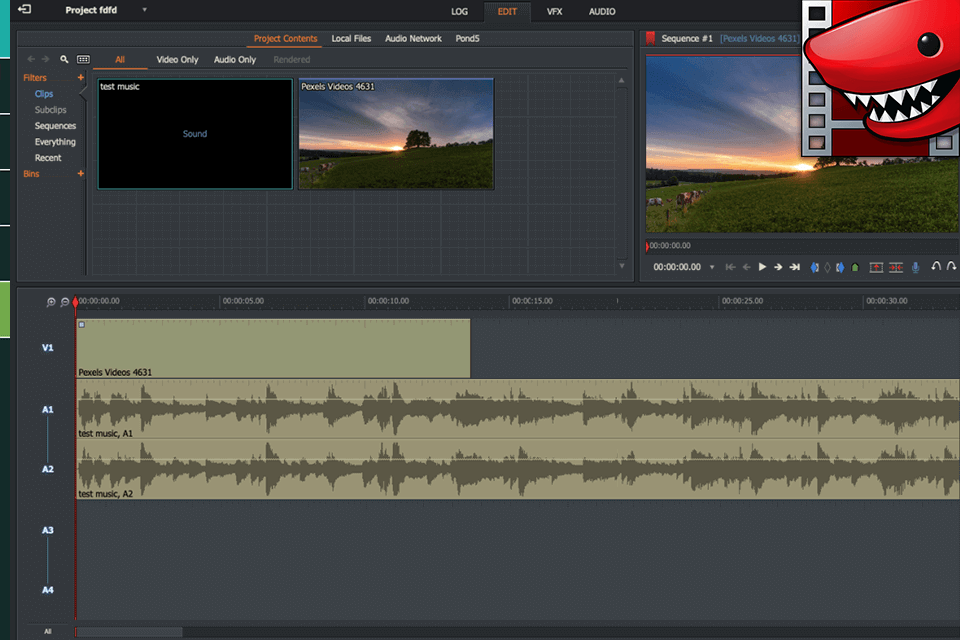This screenshot has height=640, width=960.
Task: Toggle the tile/list view icon
Action: 83,59
